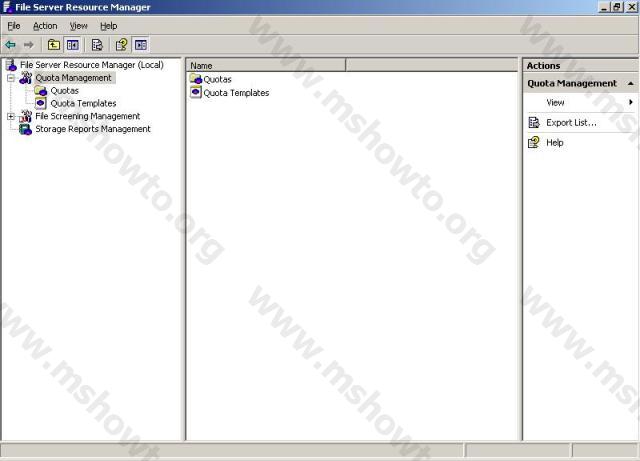Screen dimensions: 640x461
Task: Click the Quotas icon in the list pane
Action: [196, 79]
